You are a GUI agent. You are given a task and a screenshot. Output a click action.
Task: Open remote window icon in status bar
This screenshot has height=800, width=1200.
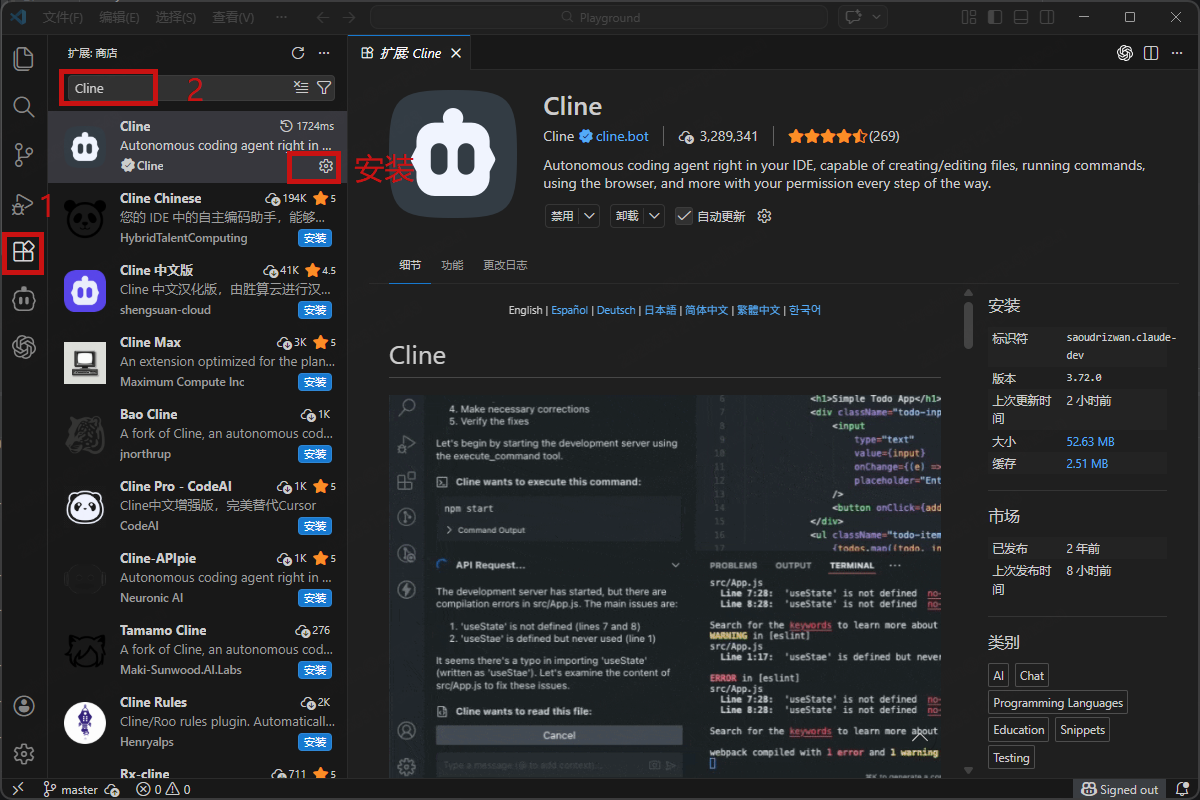coord(17,789)
